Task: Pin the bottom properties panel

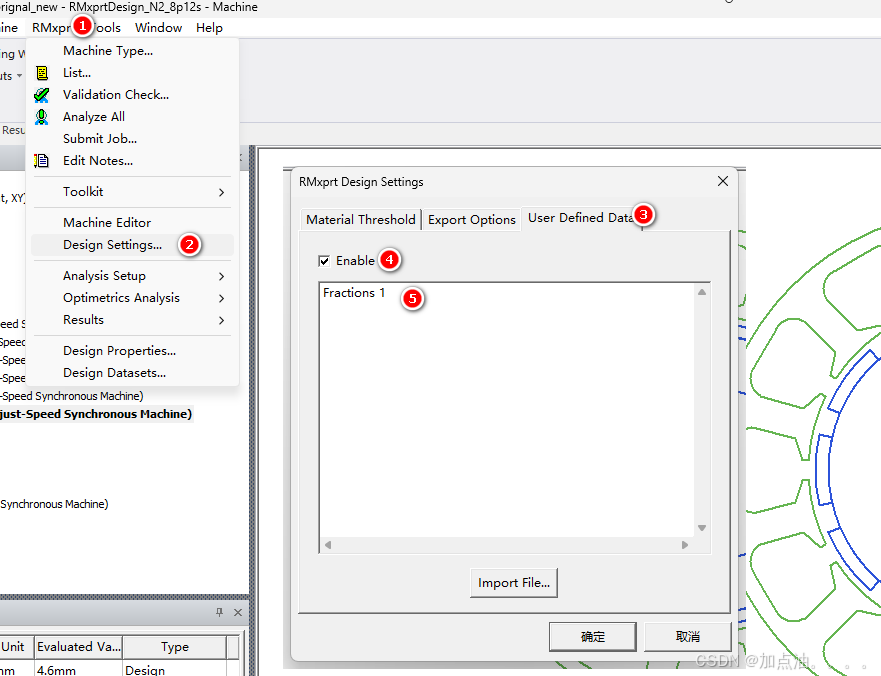Action: [219, 612]
